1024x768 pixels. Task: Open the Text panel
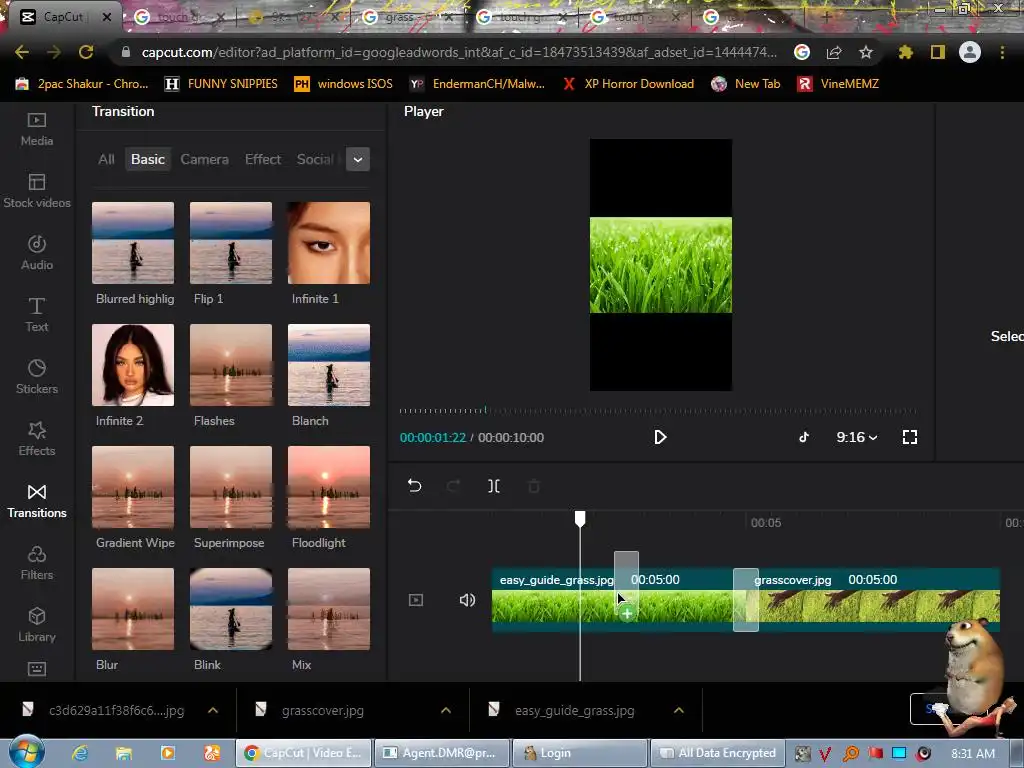[x=37, y=315]
